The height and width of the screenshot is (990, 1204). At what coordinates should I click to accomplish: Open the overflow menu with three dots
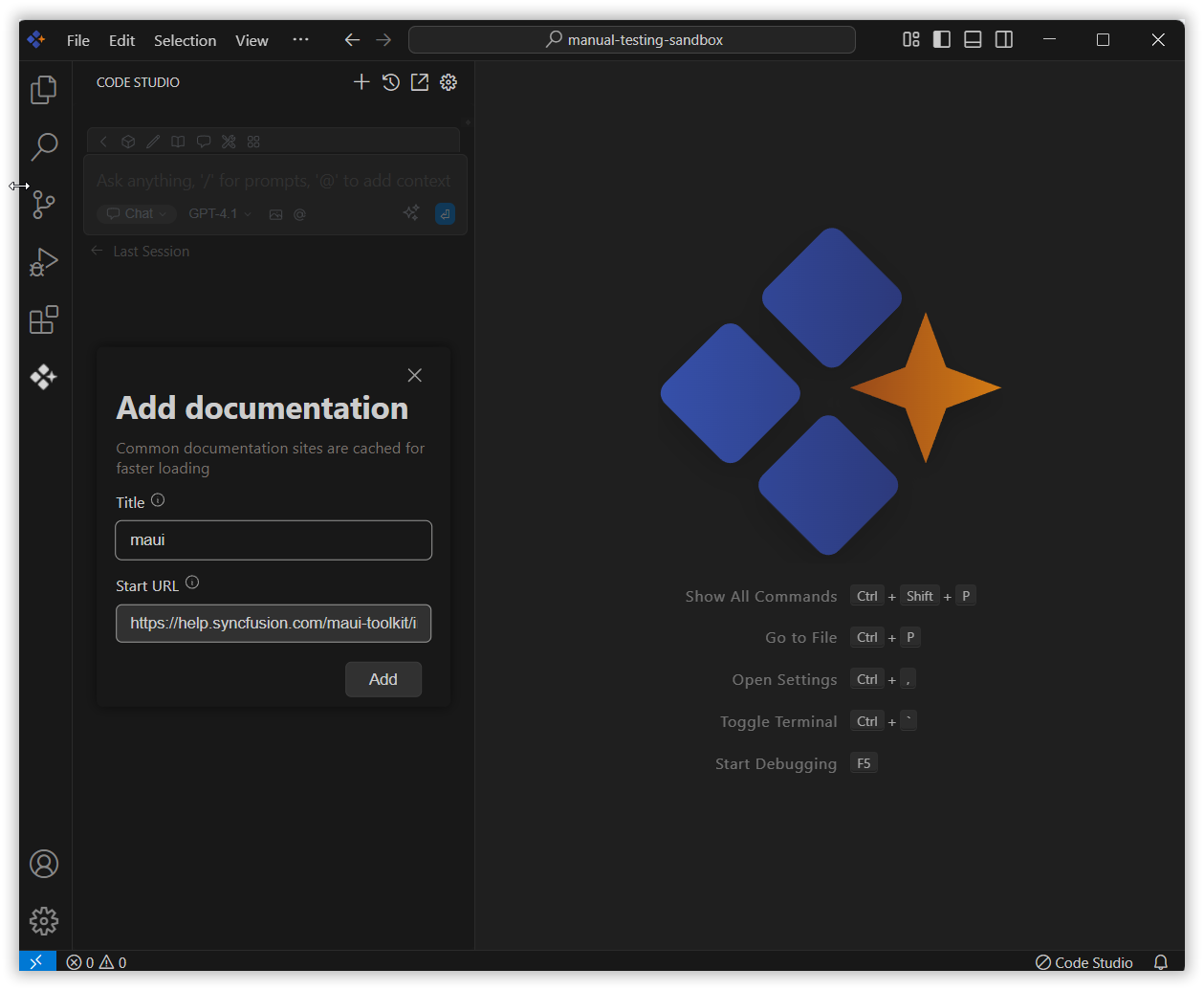coord(300,39)
